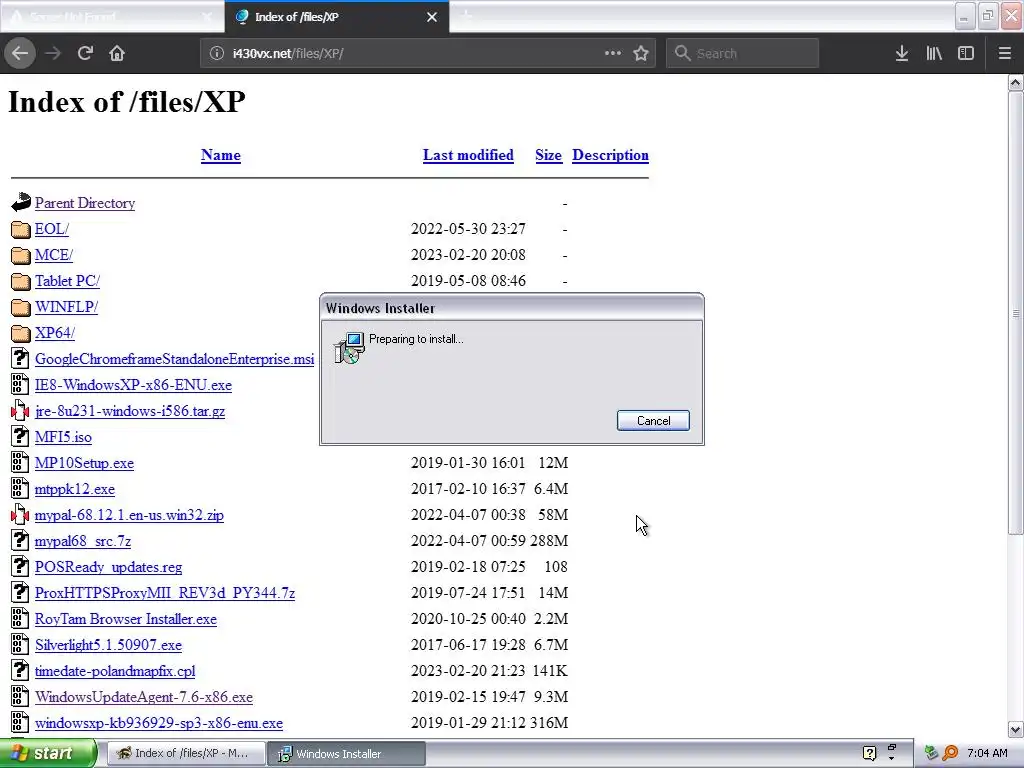Download mtppk12.exe file
This screenshot has height=768, width=1024.
point(75,489)
